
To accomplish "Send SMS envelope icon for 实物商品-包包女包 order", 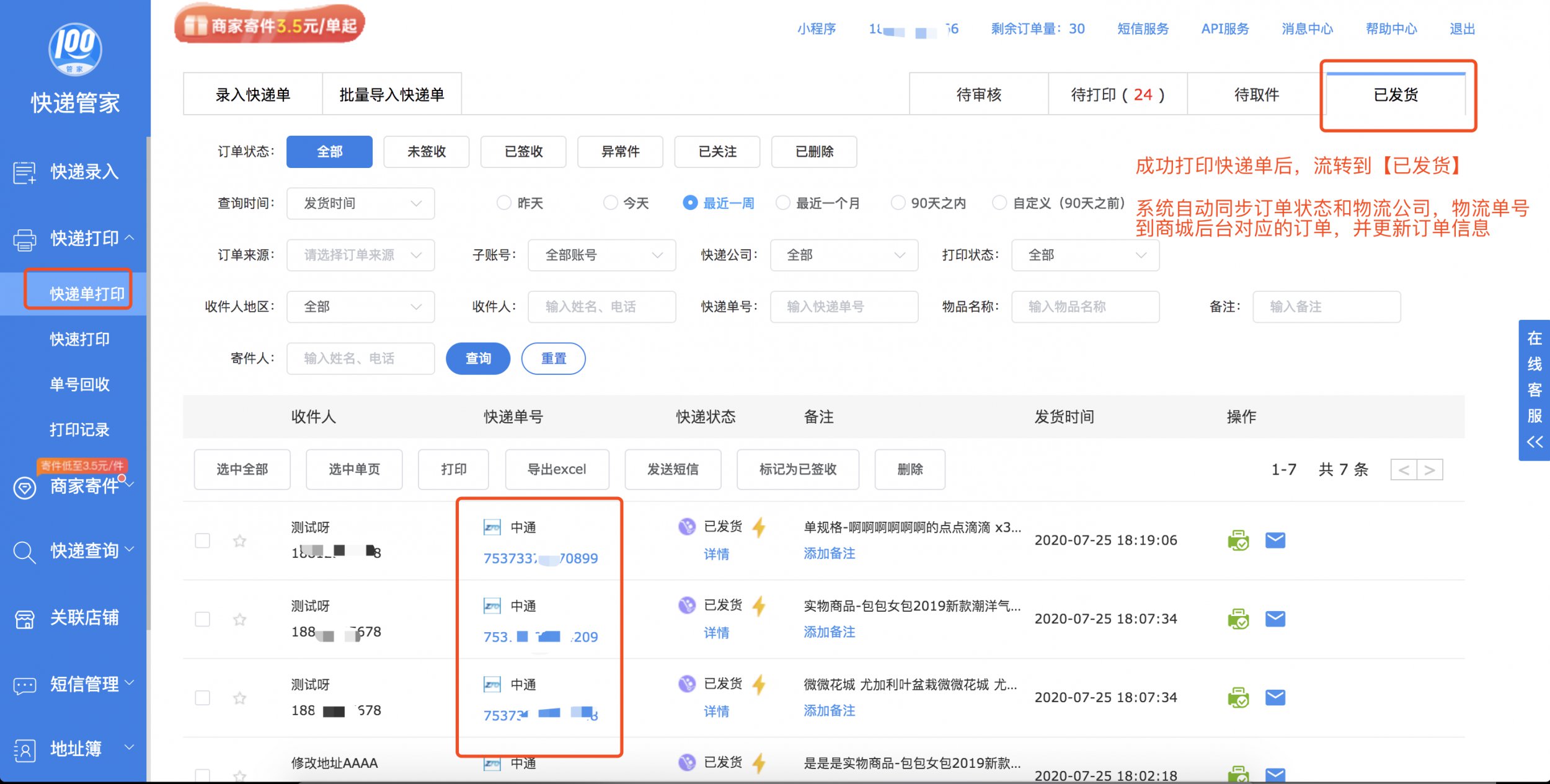I will pos(1275,619).
